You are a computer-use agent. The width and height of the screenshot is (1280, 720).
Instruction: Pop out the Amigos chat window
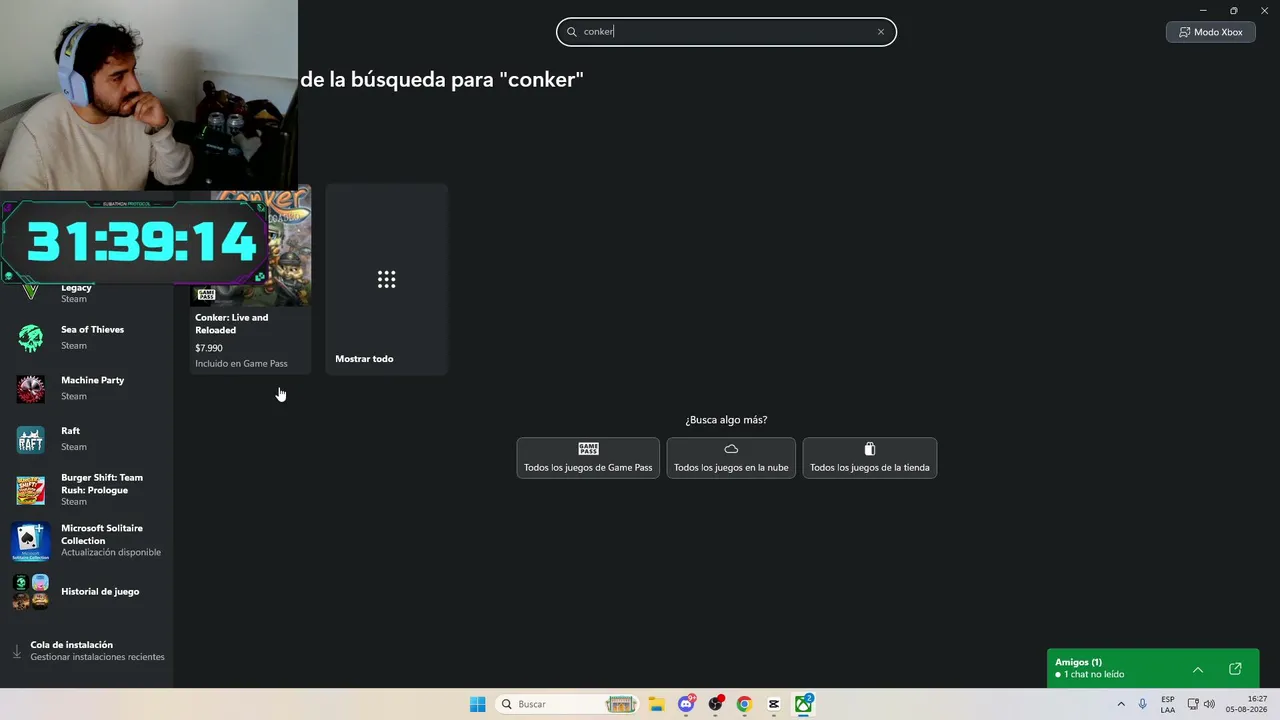point(1235,669)
